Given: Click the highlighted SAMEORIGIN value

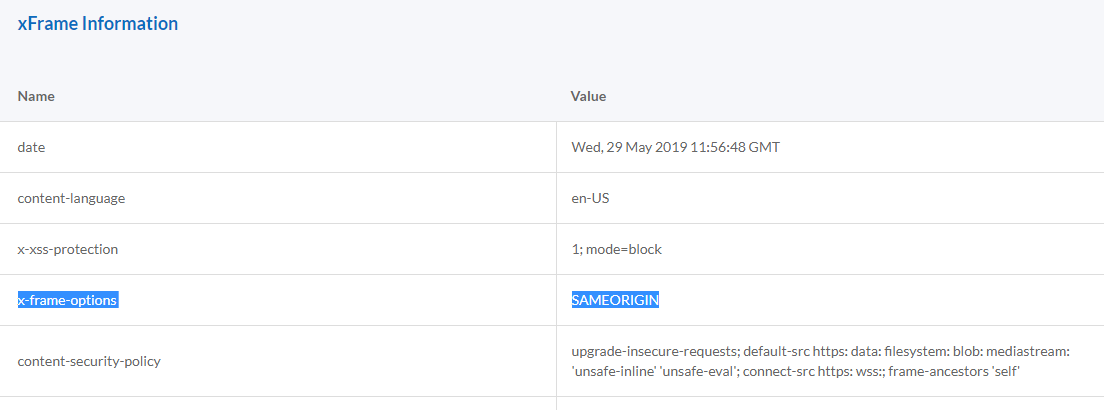Looking at the screenshot, I should 615,300.
